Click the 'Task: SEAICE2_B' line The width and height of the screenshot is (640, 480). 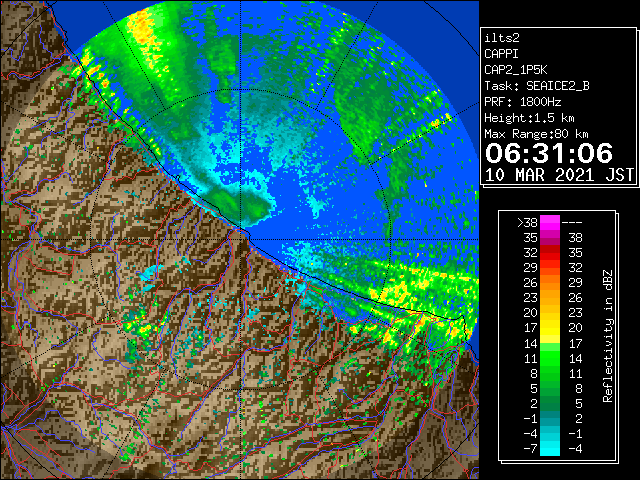537,86
